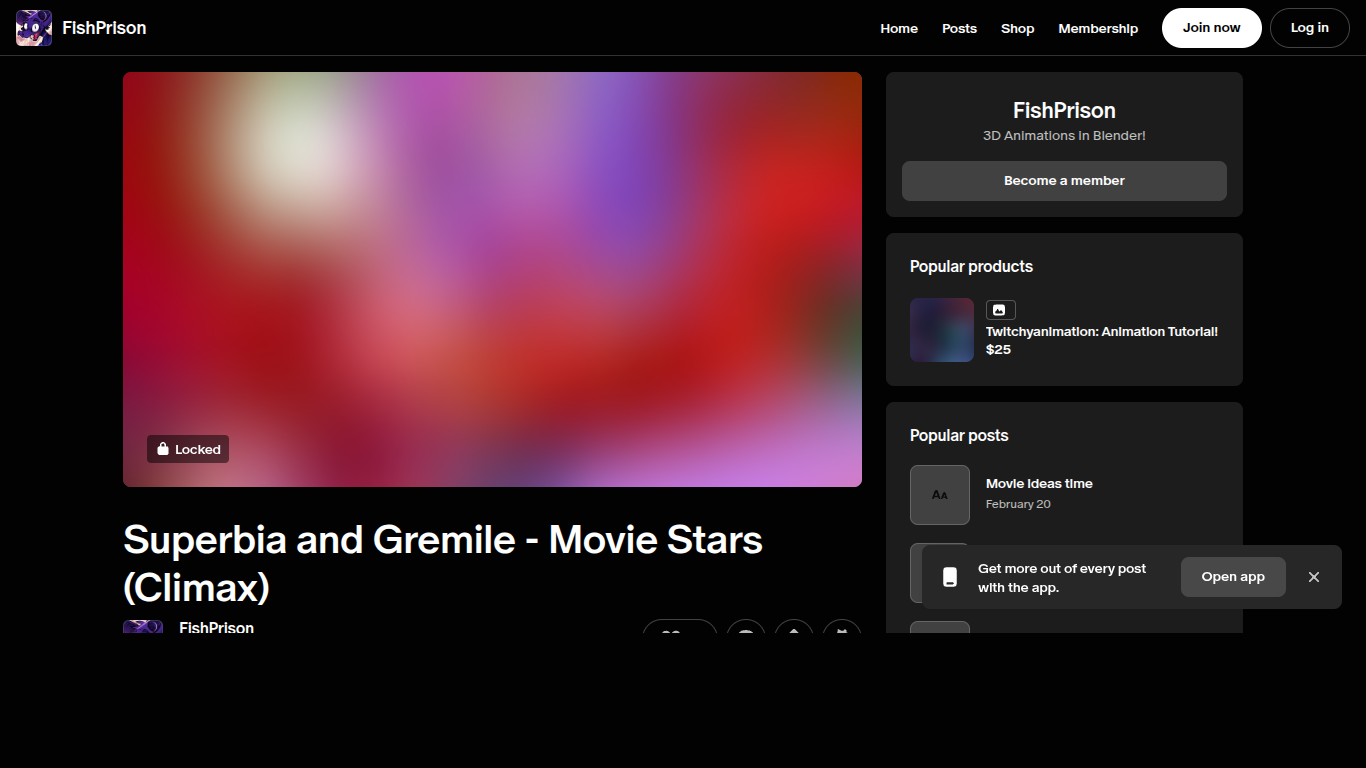1366x768 pixels.
Task: Click the Locked padlock badge on post
Action: (x=188, y=449)
